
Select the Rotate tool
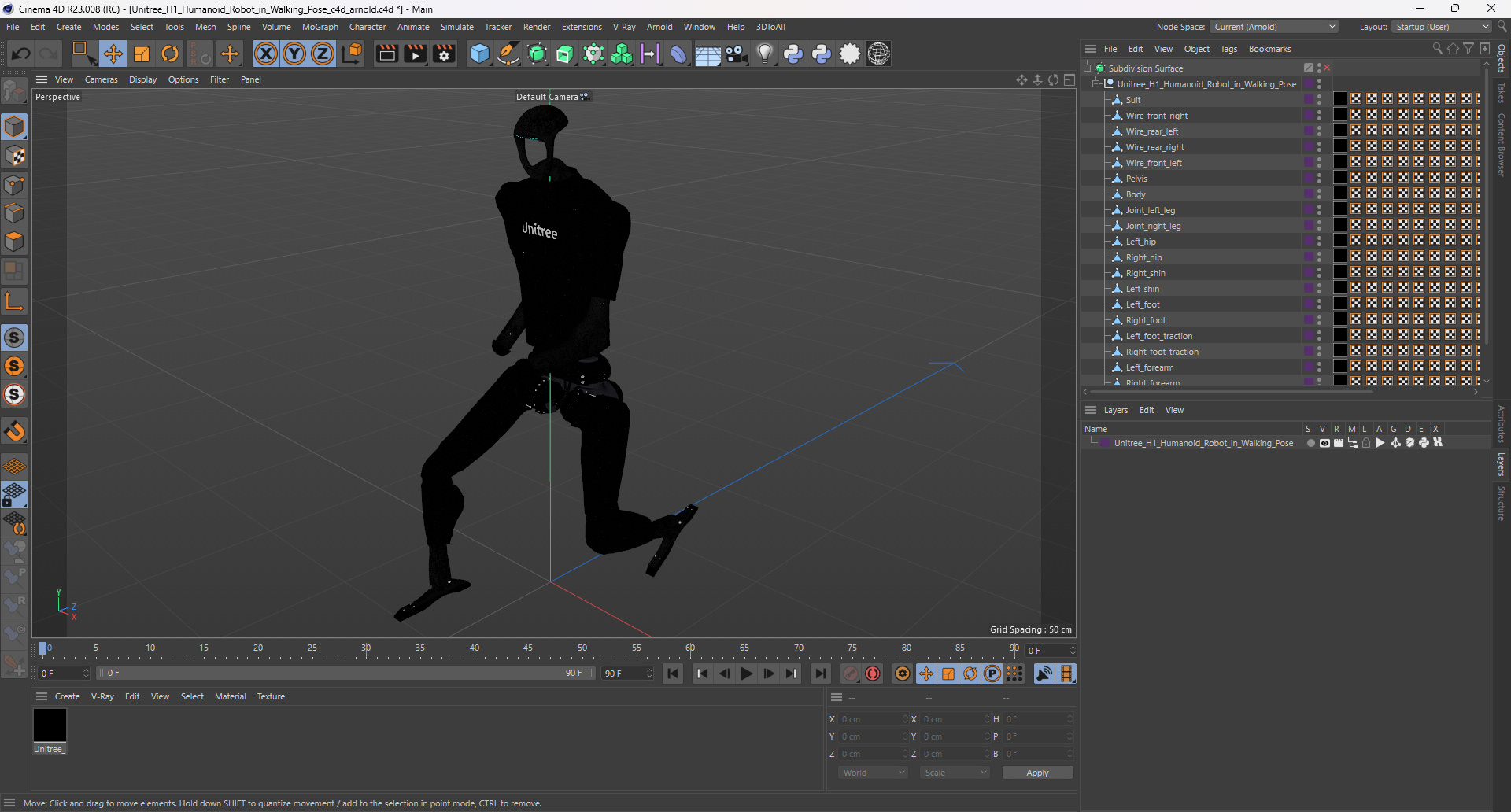(170, 54)
